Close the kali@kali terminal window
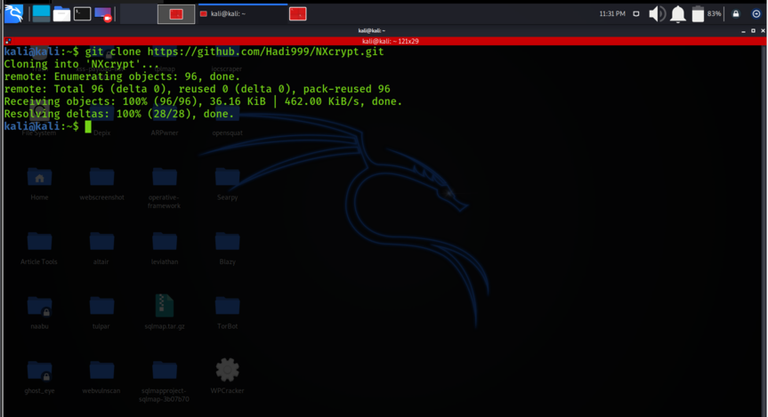The height and width of the screenshot is (417, 768). [x=763, y=30]
